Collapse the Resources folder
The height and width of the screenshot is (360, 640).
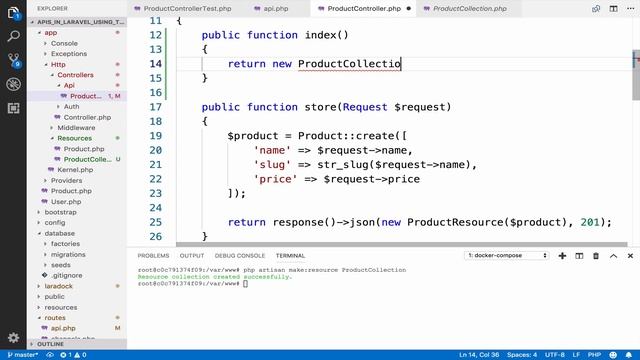74,138
